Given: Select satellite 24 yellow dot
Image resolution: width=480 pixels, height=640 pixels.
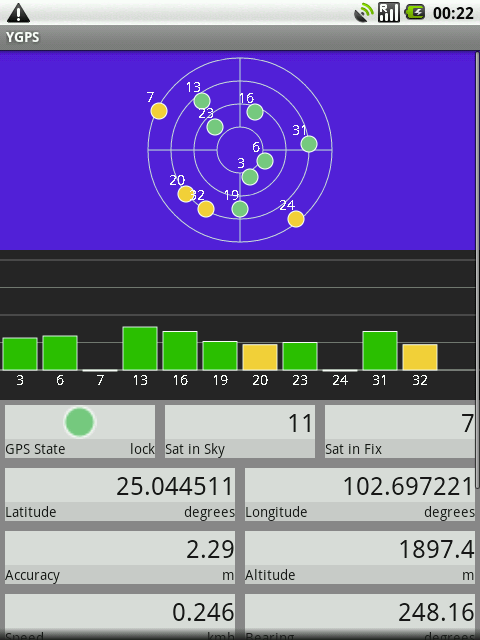Looking at the screenshot, I should coord(296,219).
